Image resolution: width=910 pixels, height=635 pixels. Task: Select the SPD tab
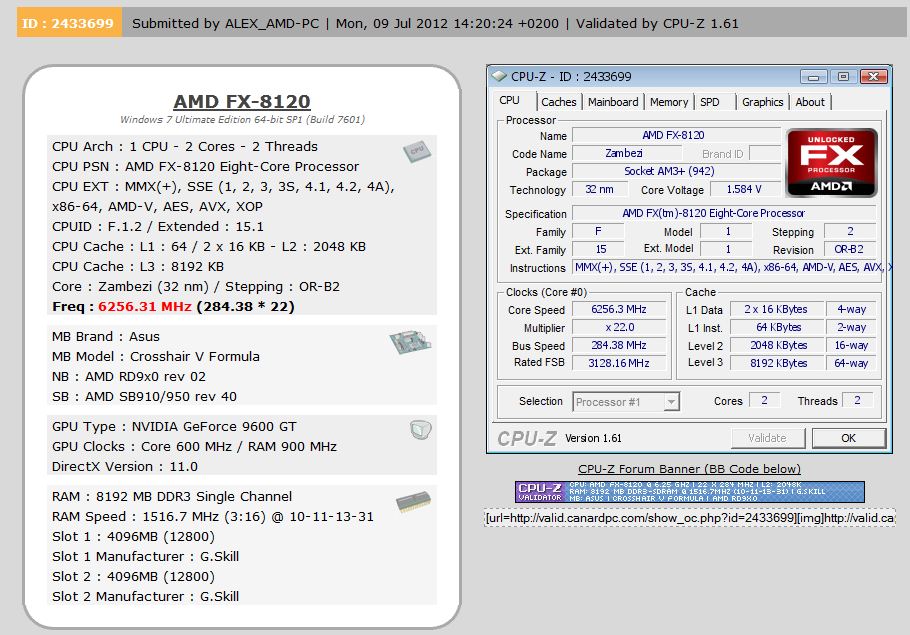(709, 102)
